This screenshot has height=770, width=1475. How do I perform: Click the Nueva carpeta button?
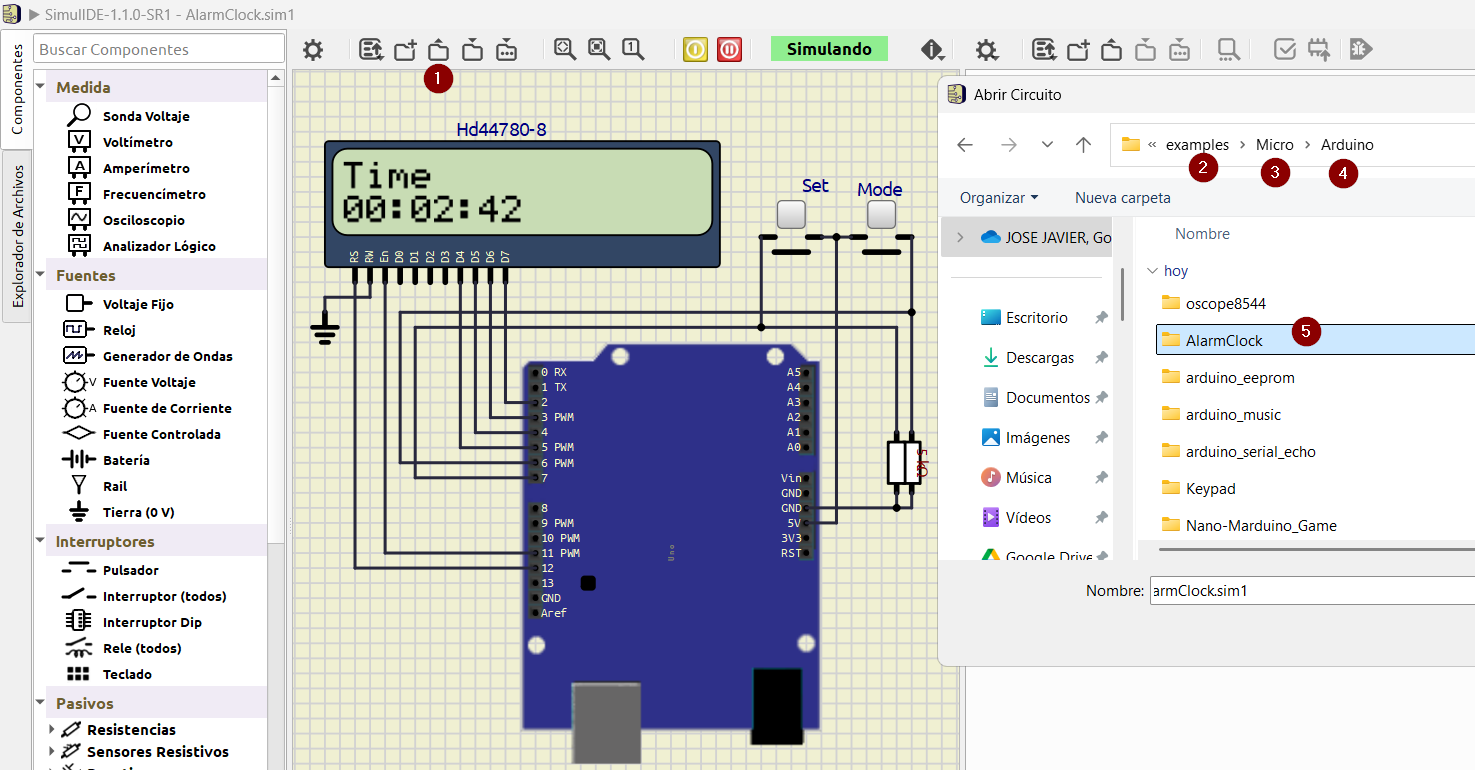coord(1123,198)
